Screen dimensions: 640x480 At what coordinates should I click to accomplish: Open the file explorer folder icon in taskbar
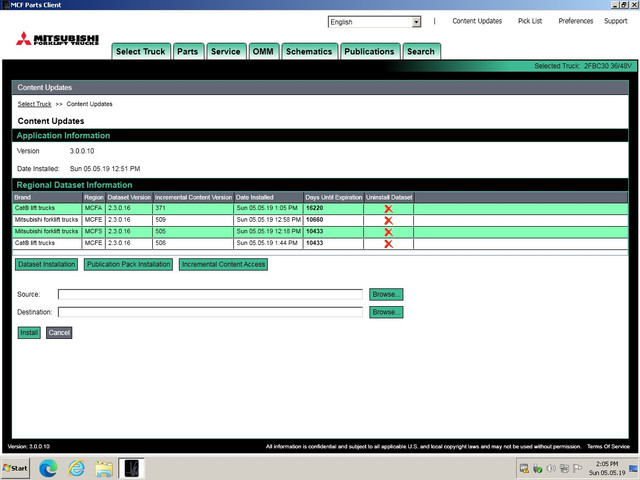click(x=104, y=468)
